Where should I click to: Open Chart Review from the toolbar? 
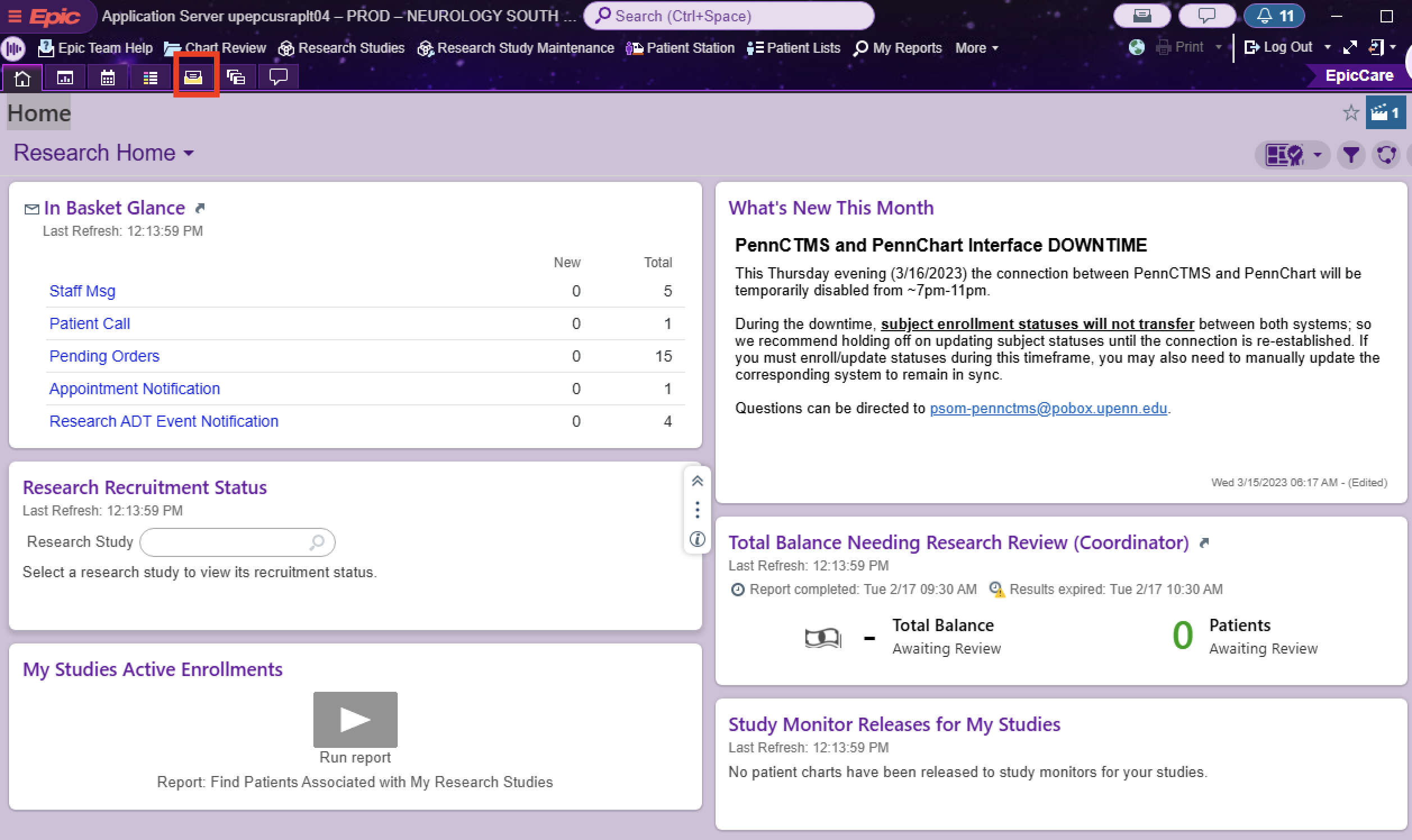(215, 48)
